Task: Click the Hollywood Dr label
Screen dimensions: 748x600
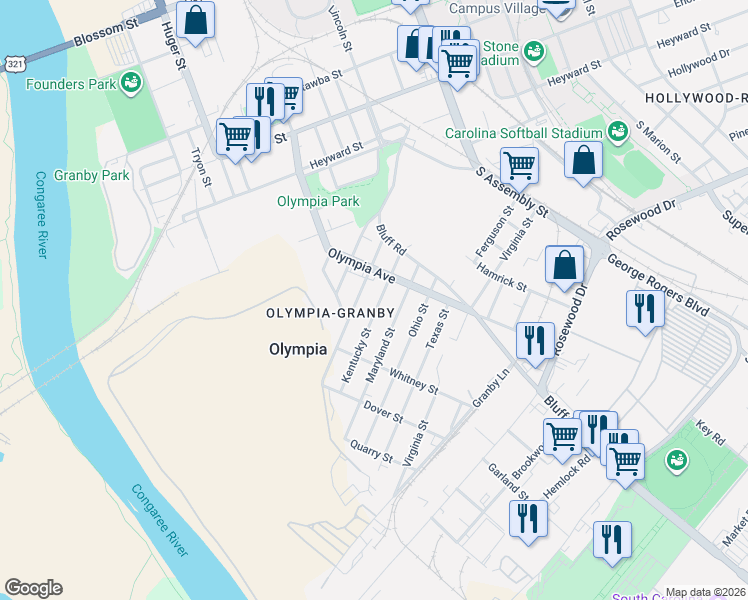Action: point(699,63)
